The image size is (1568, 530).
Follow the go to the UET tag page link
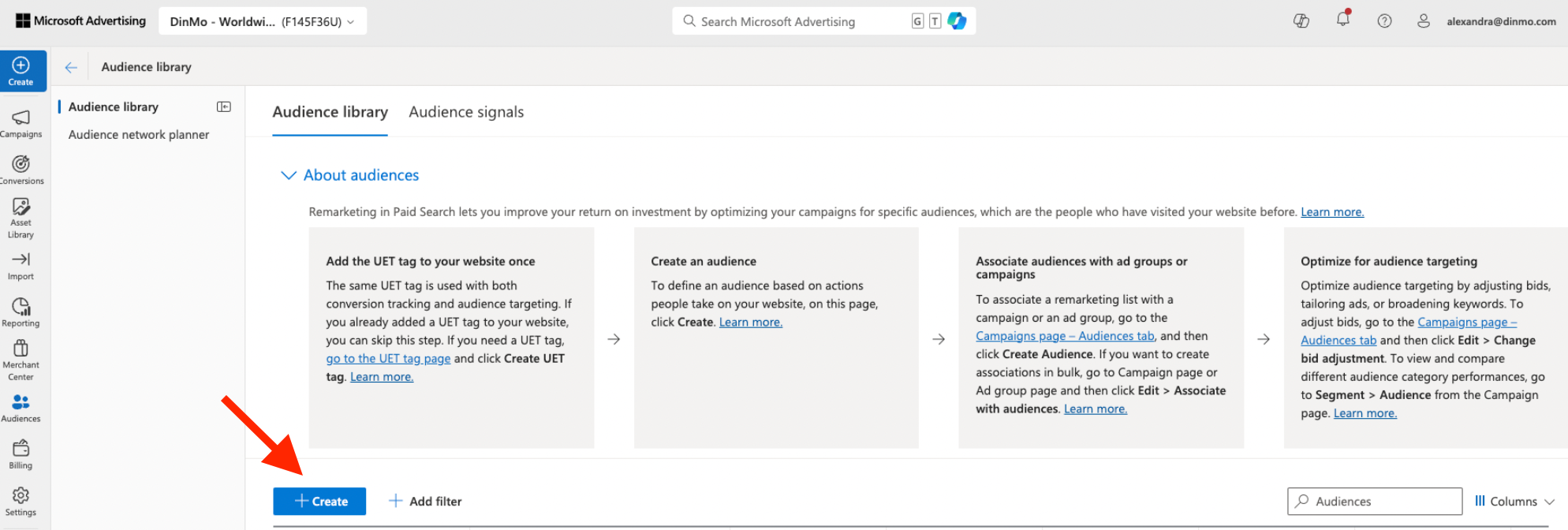[x=388, y=359]
